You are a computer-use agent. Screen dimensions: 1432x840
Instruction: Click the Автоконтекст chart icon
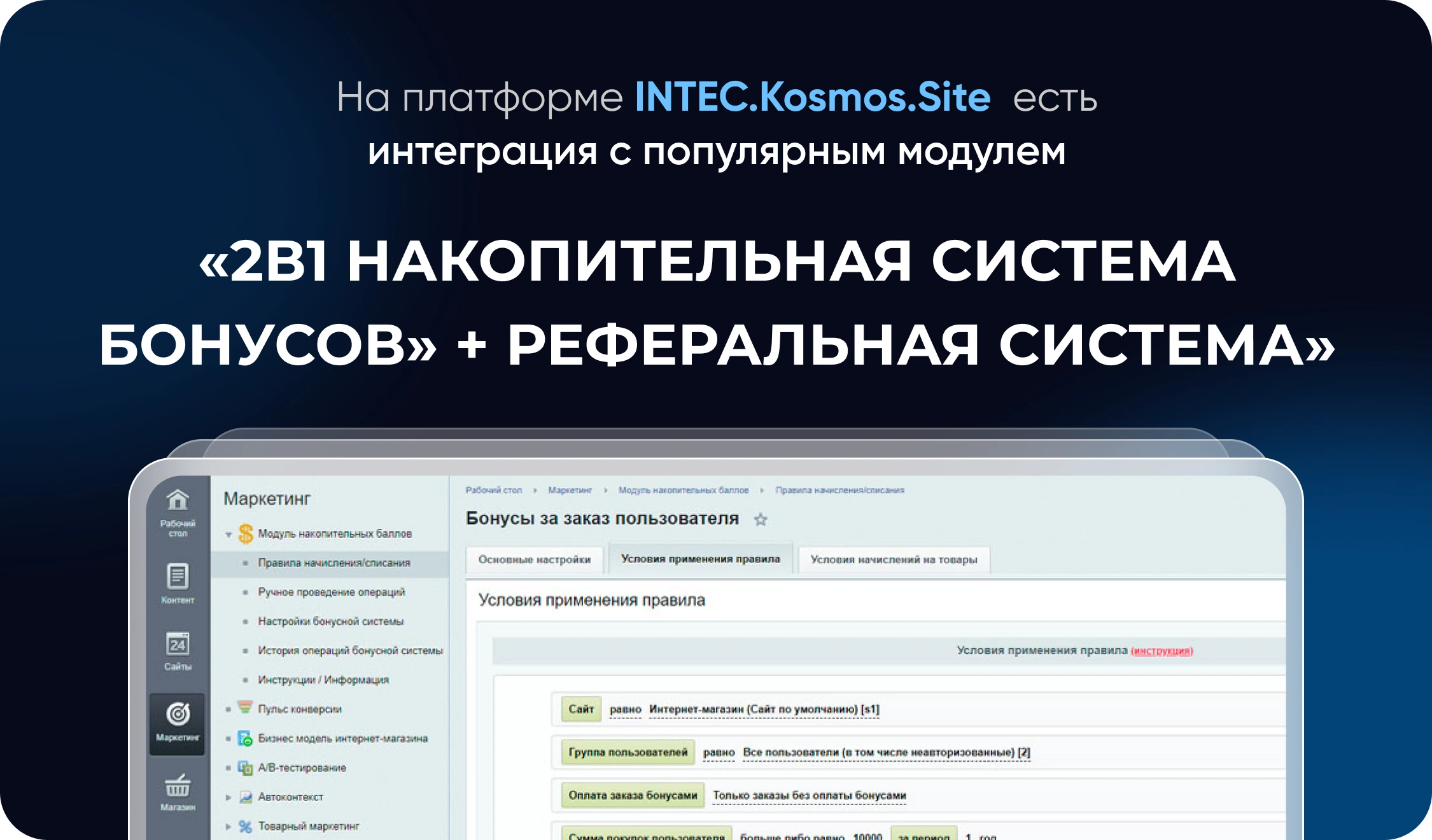point(245,797)
